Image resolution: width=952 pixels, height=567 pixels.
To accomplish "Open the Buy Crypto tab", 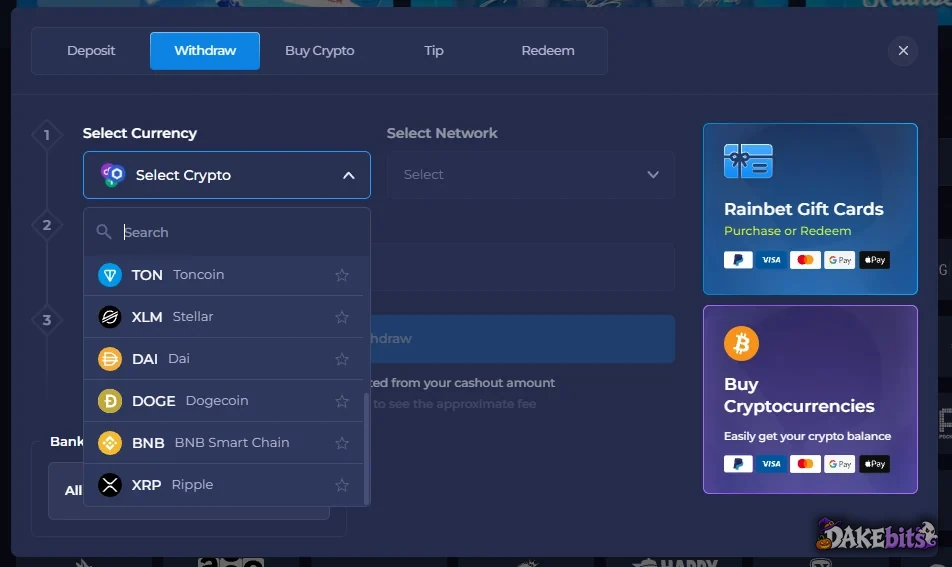I will point(319,51).
